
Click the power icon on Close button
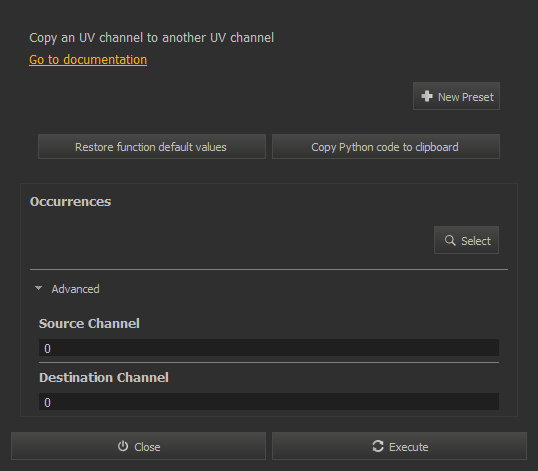123,446
